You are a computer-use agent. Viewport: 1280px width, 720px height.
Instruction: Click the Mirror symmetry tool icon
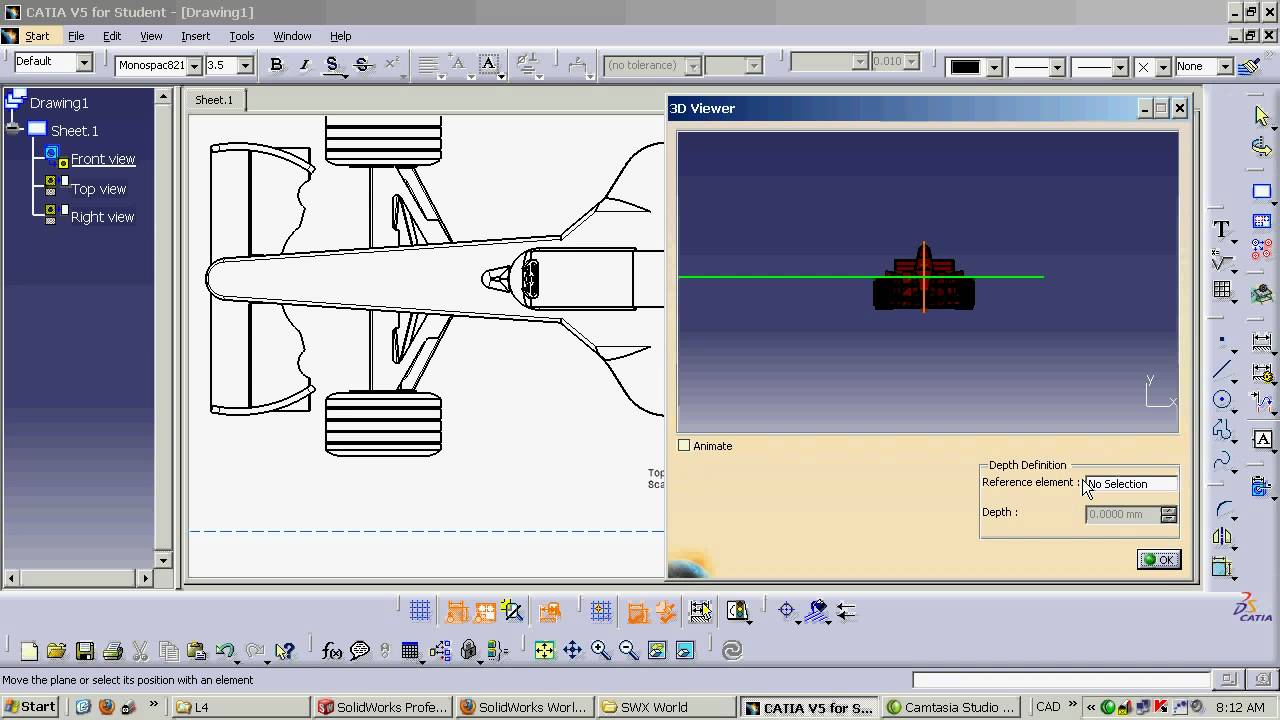click(x=1221, y=537)
